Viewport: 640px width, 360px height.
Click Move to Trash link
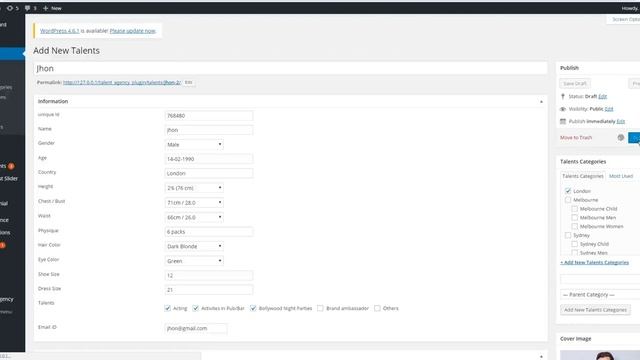(576, 138)
